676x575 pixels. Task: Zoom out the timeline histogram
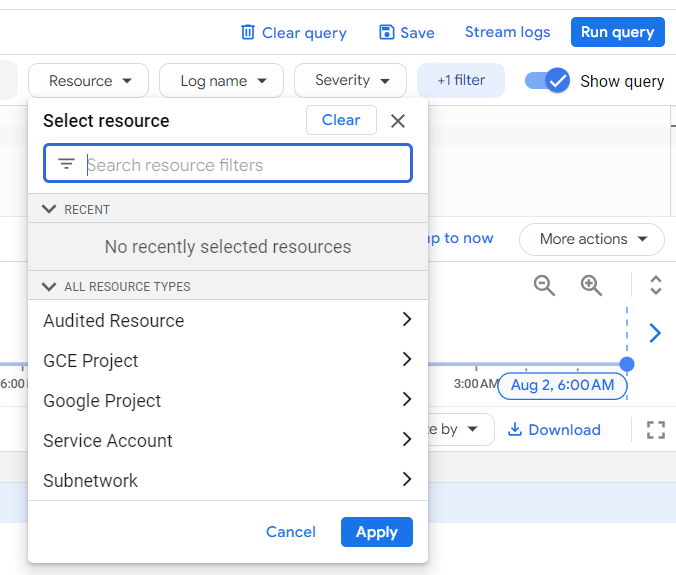(x=544, y=286)
